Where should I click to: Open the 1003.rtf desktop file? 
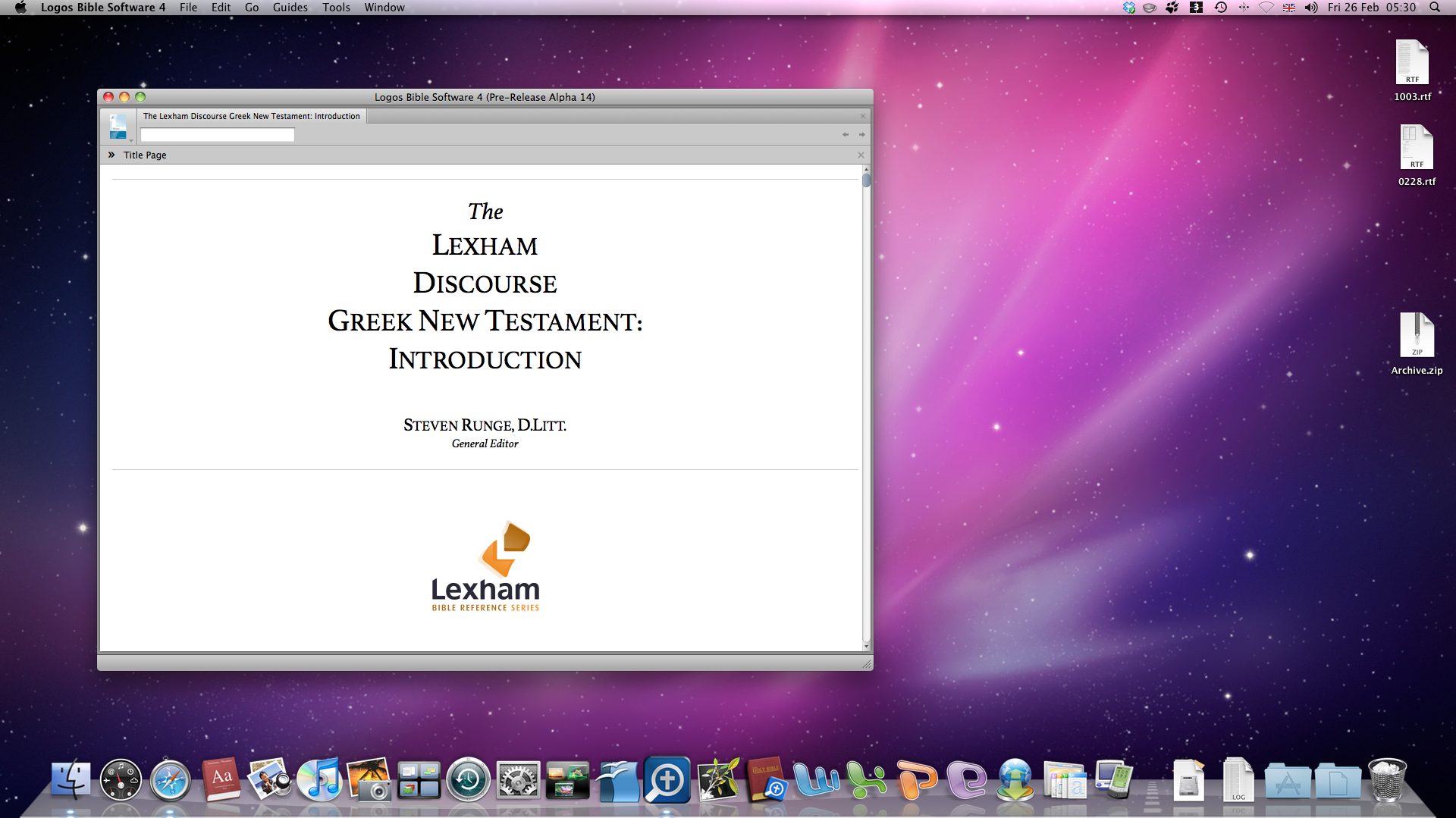click(1412, 70)
